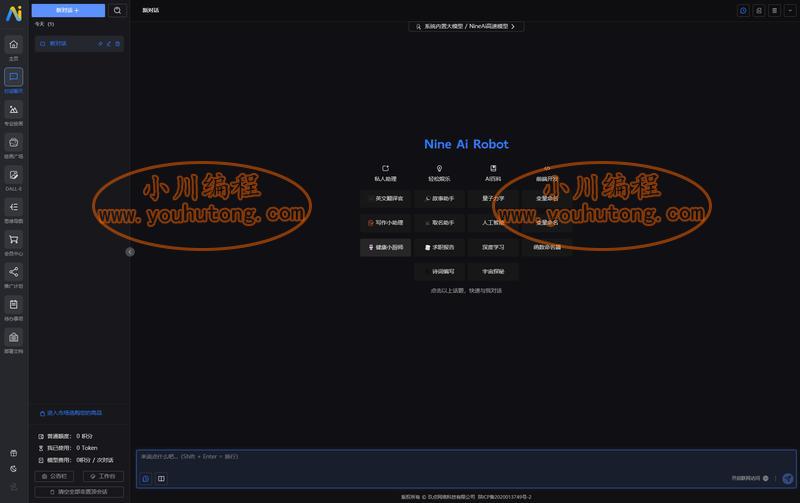Open the 思维导图 mind map section
800x503 pixels.
coord(14,207)
